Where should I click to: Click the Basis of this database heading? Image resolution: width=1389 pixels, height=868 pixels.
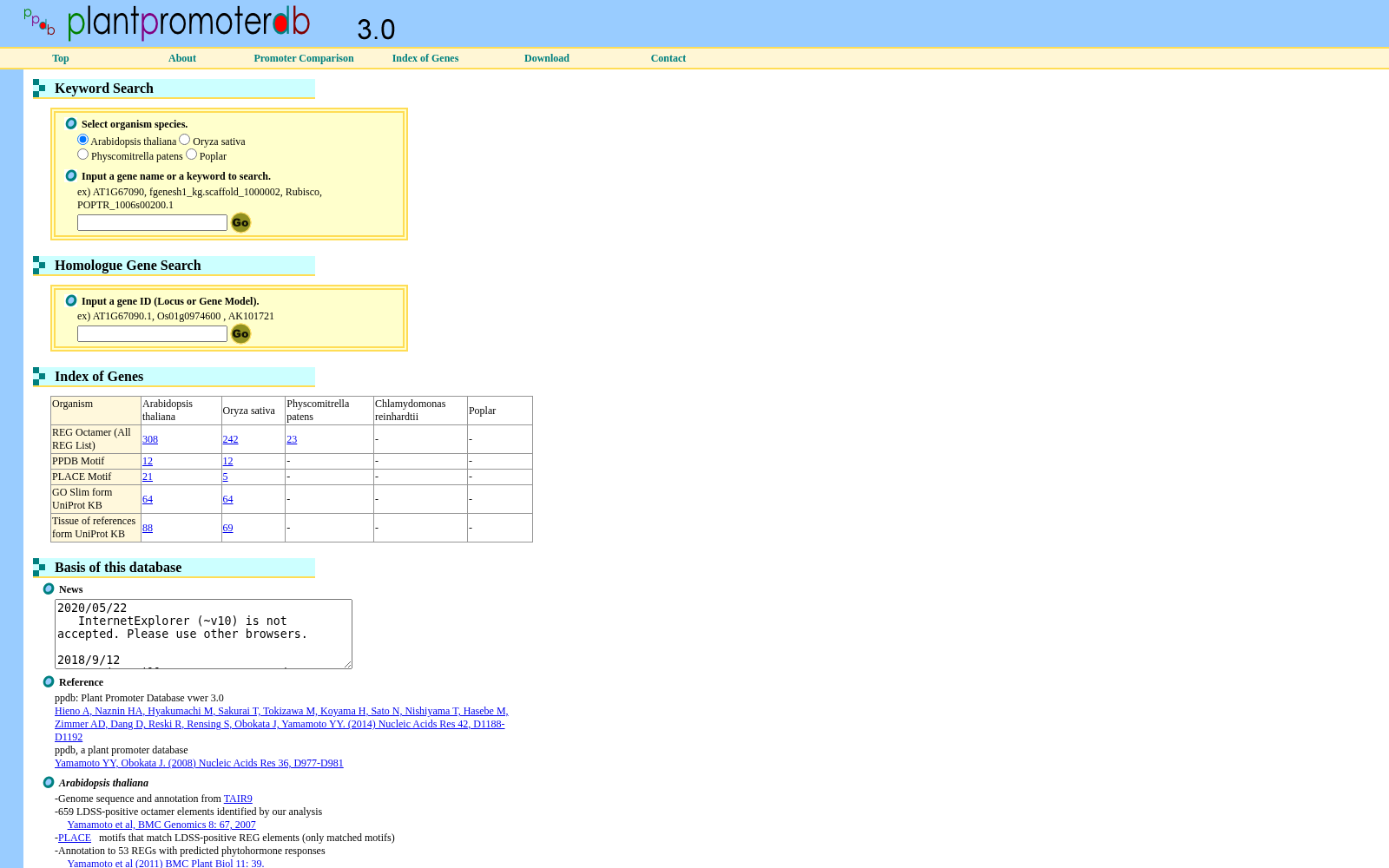tap(118, 568)
